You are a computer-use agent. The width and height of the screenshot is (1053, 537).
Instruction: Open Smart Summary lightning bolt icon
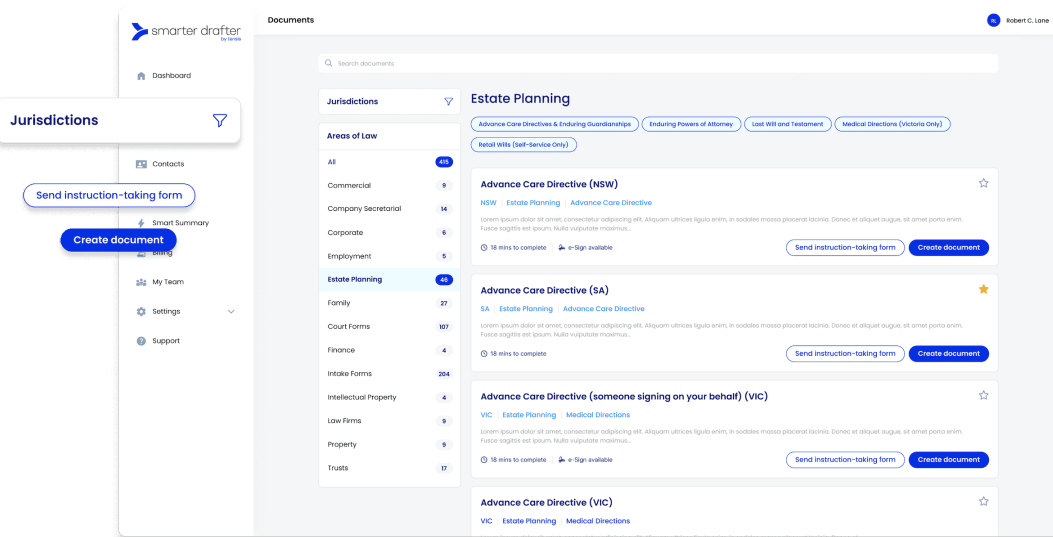(141, 223)
